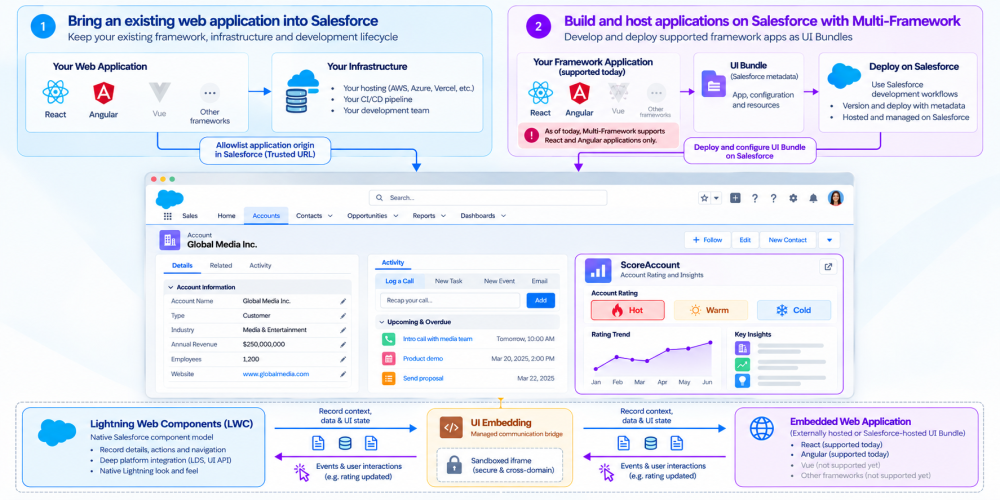1000x500 pixels.
Task: Click the React icon in Your Web Application
Action: point(55,92)
